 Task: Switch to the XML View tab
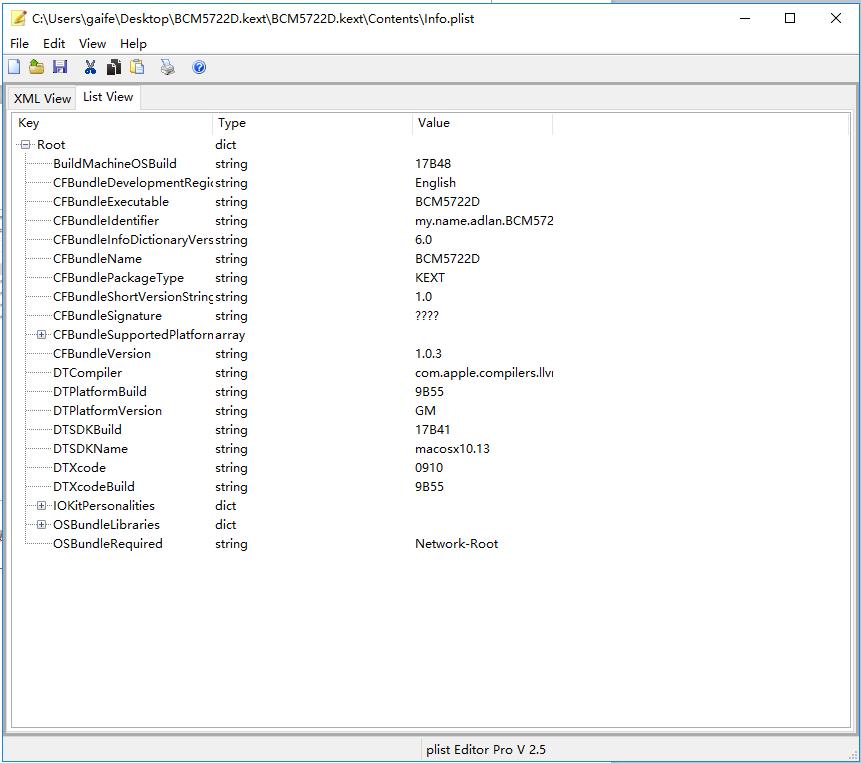(42, 98)
